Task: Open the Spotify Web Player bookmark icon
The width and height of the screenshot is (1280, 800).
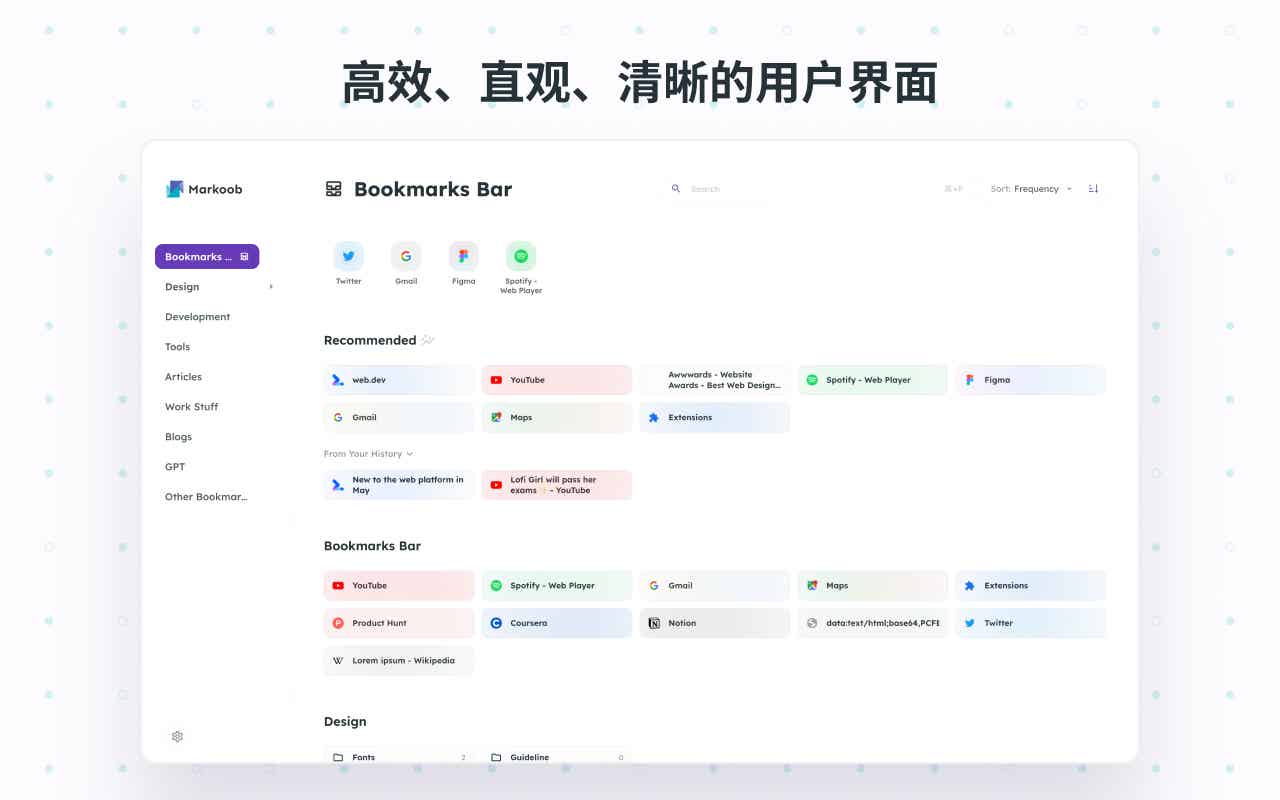Action: (521, 256)
